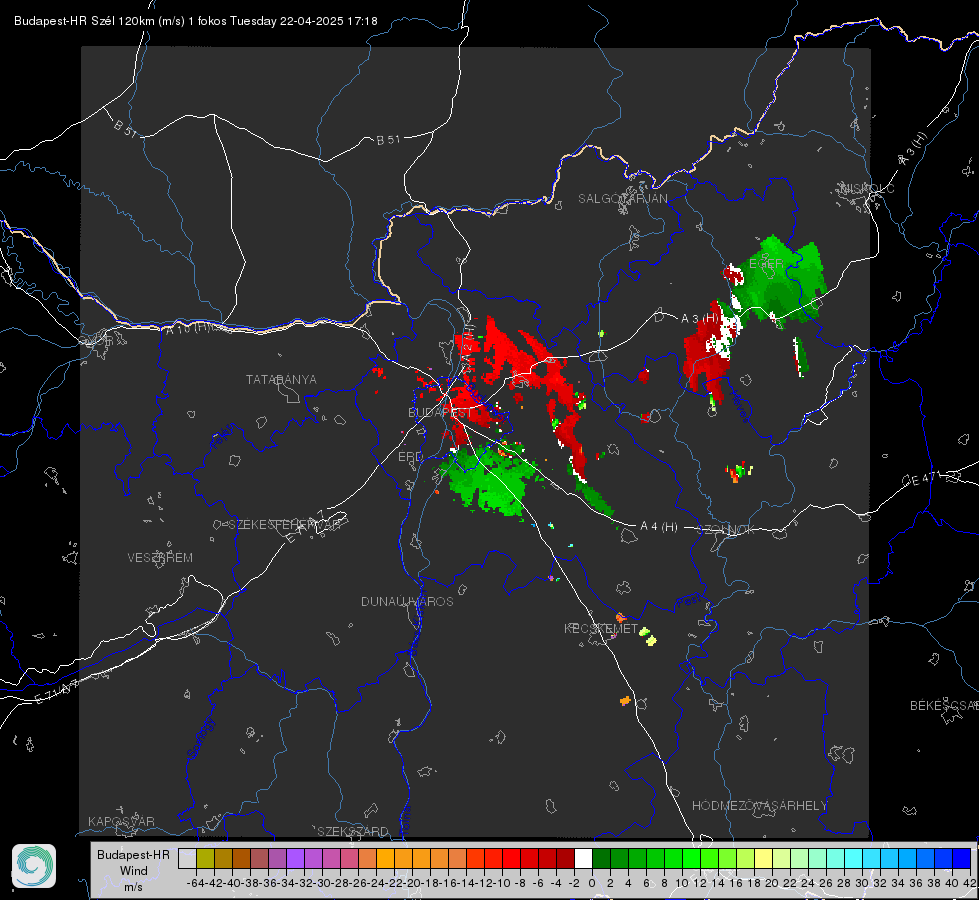Image resolution: width=979 pixels, height=900 pixels.
Task: Select the light gray first legend swatch
Action: (x=187, y=858)
